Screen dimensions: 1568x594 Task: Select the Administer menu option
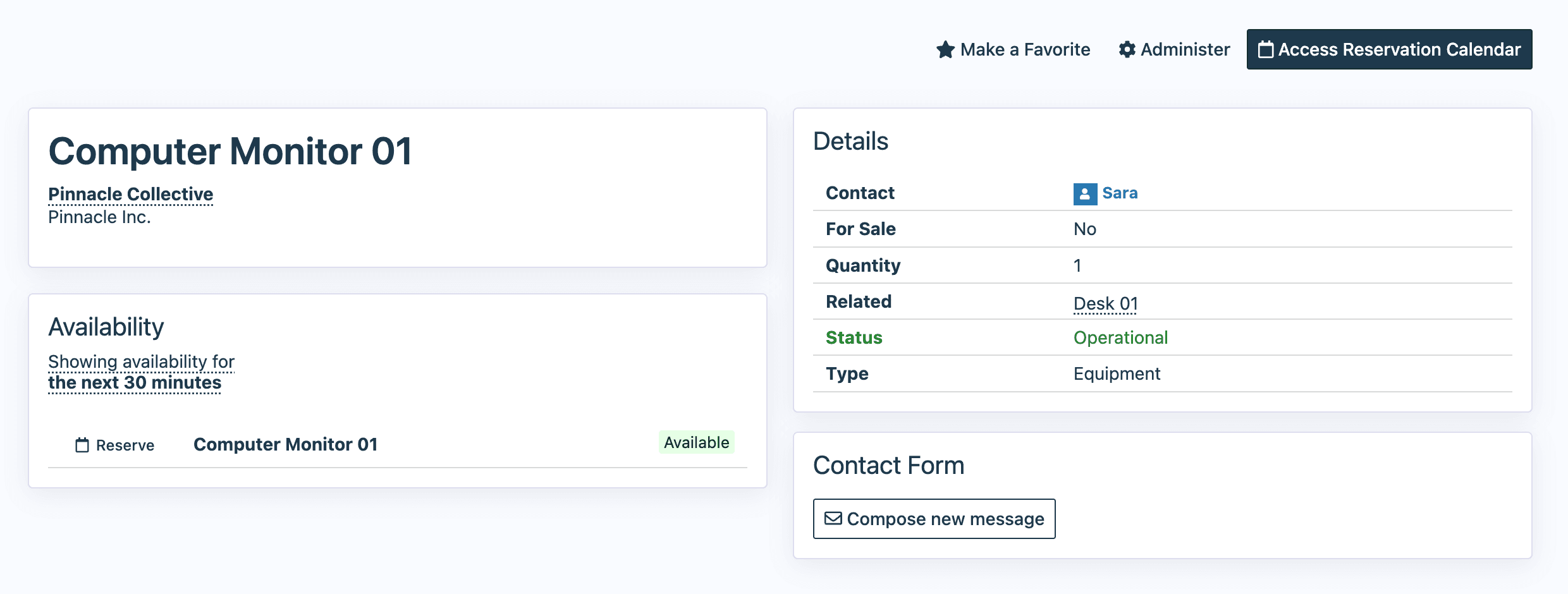[1184, 49]
